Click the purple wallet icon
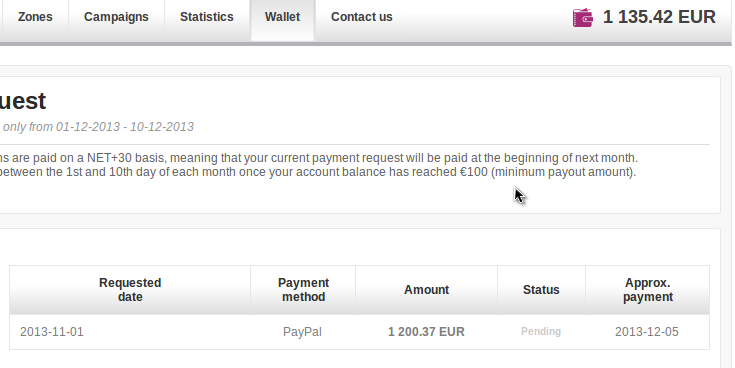 click(x=583, y=18)
